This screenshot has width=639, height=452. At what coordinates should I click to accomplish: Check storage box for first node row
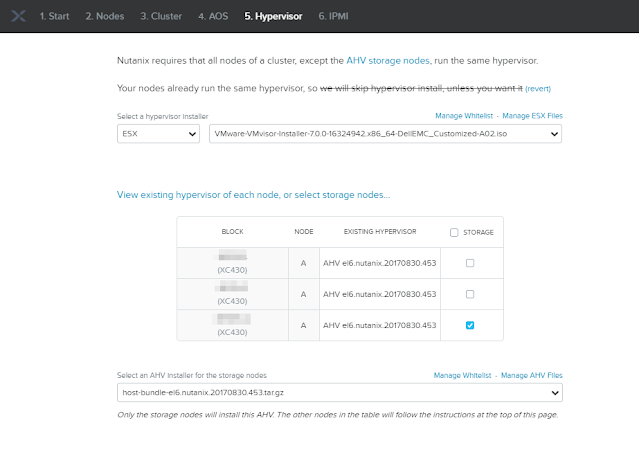coord(470,264)
